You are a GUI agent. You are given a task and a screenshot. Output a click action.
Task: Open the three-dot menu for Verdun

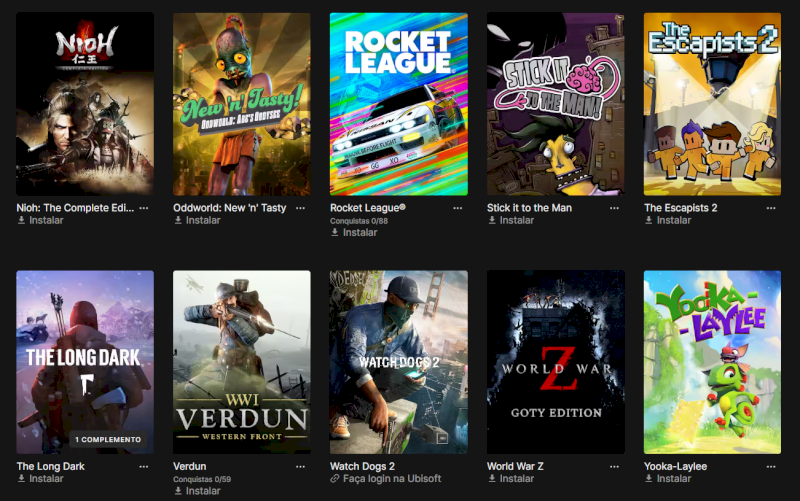point(301,467)
